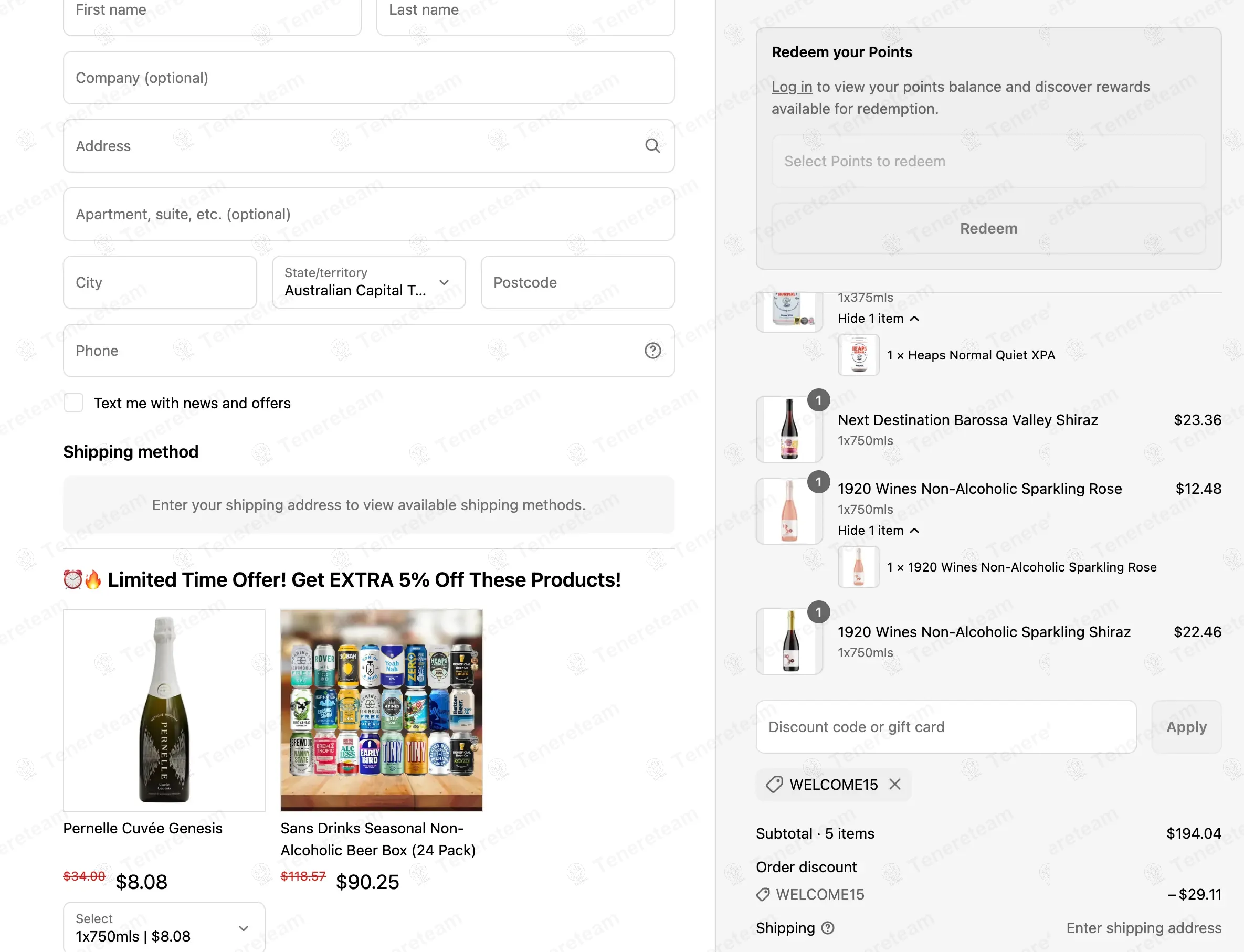The height and width of the screenshot is (952, 1244).
Task: Click the Log in link for points
Action: point(791,87)
